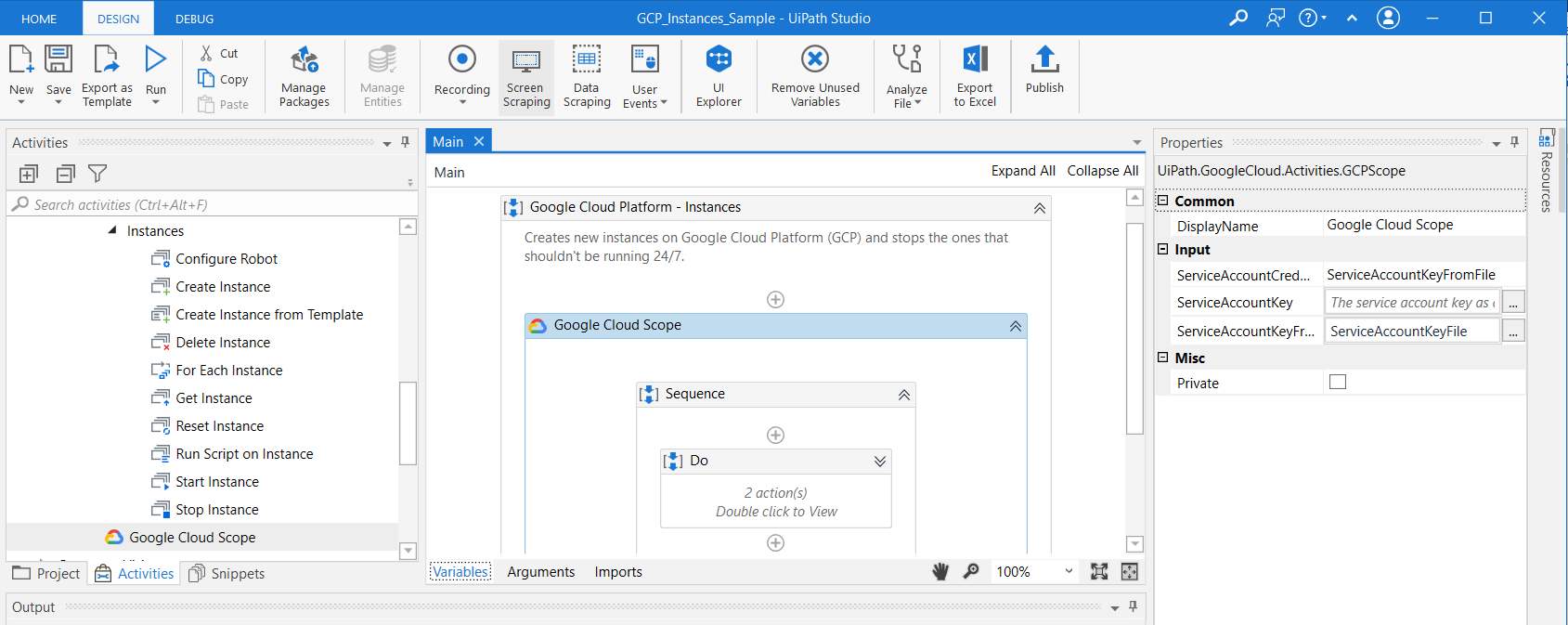Toggle the overview minimap
Viewport: 1568px width, 625px height.
1130,572
